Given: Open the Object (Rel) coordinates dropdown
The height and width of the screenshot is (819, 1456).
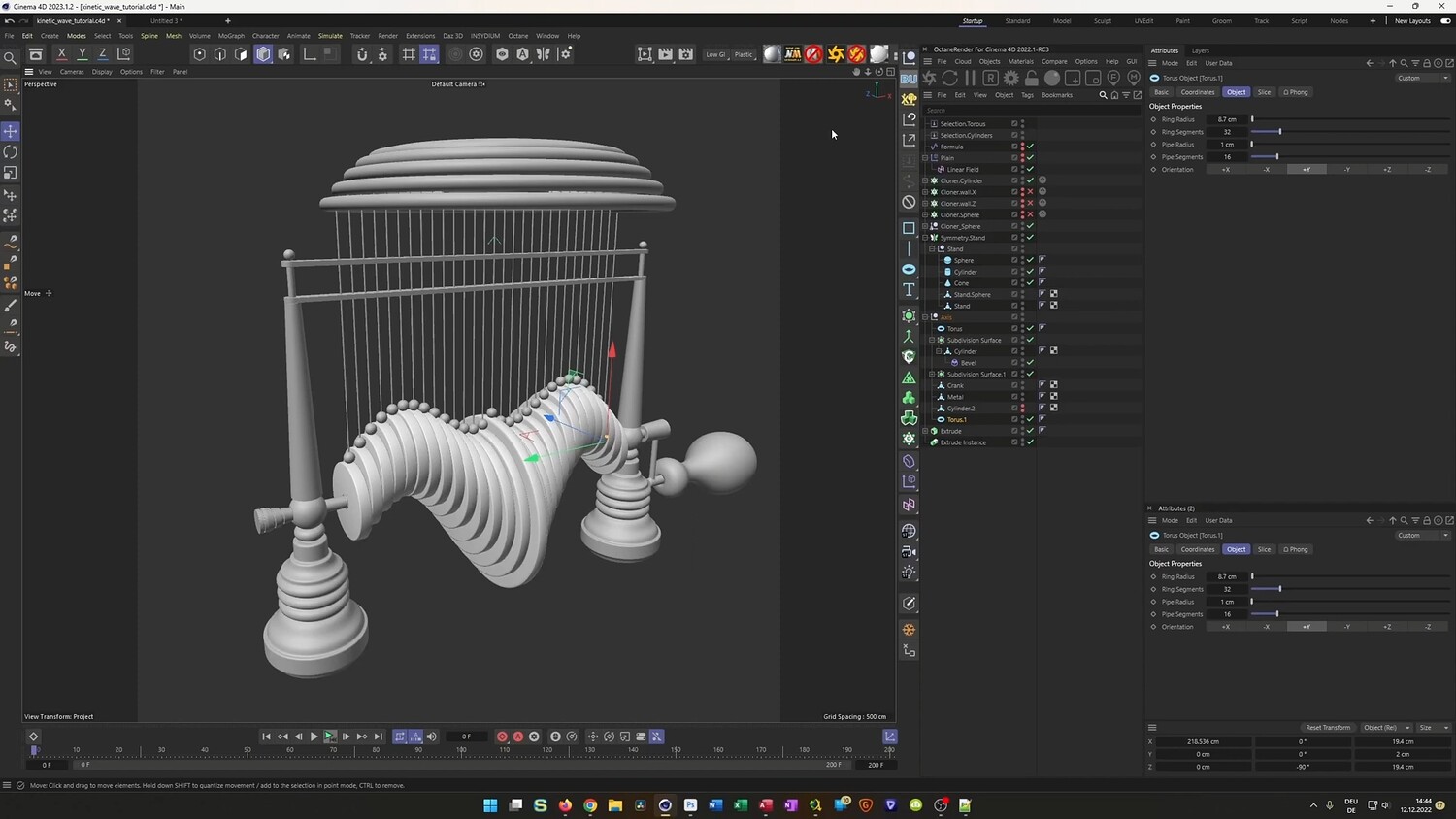Looking at the screenshot, I should coord(1385,728).
